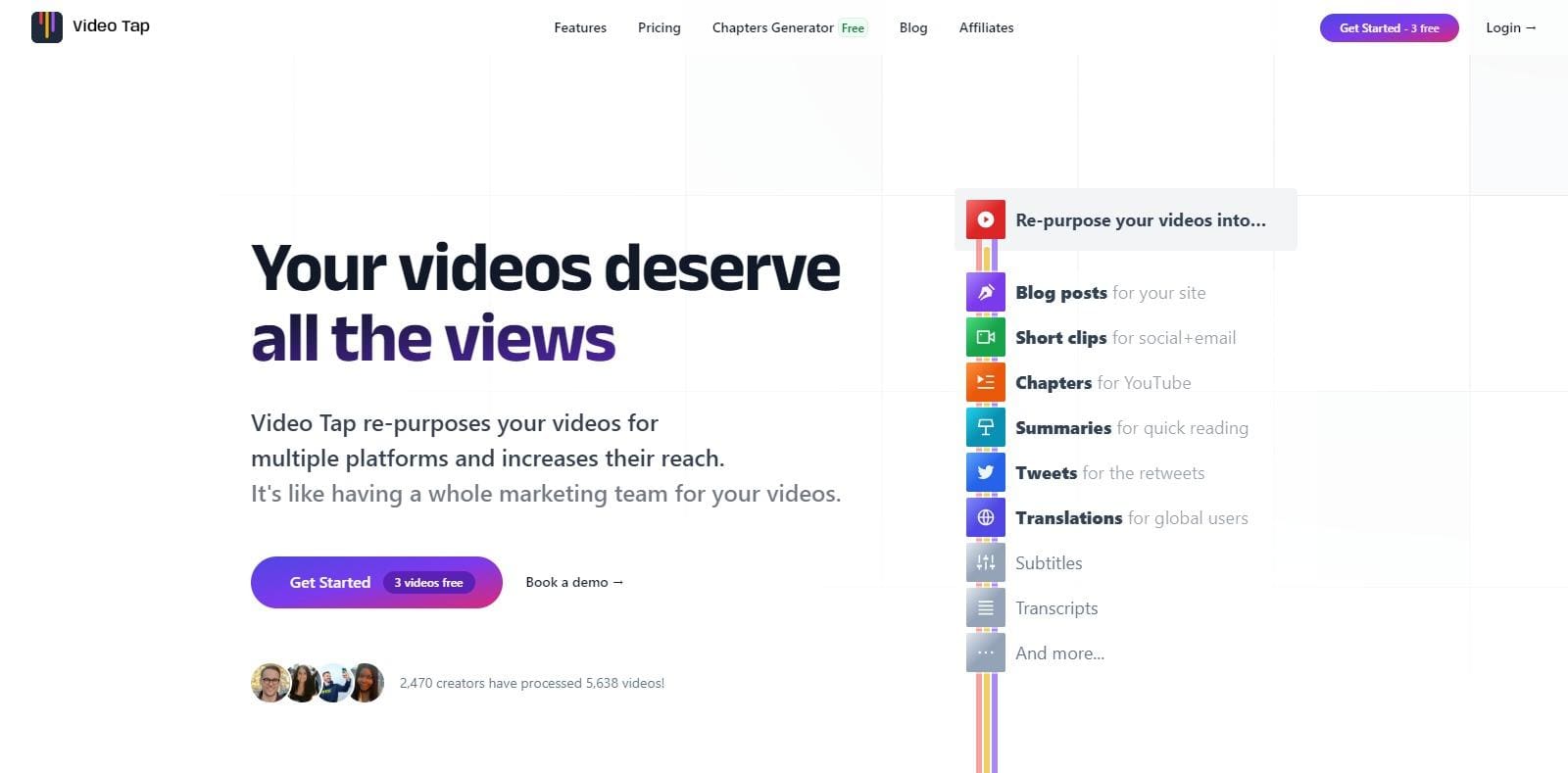
Task: Click the gray lines Transcripts icon
Action: 986,607
